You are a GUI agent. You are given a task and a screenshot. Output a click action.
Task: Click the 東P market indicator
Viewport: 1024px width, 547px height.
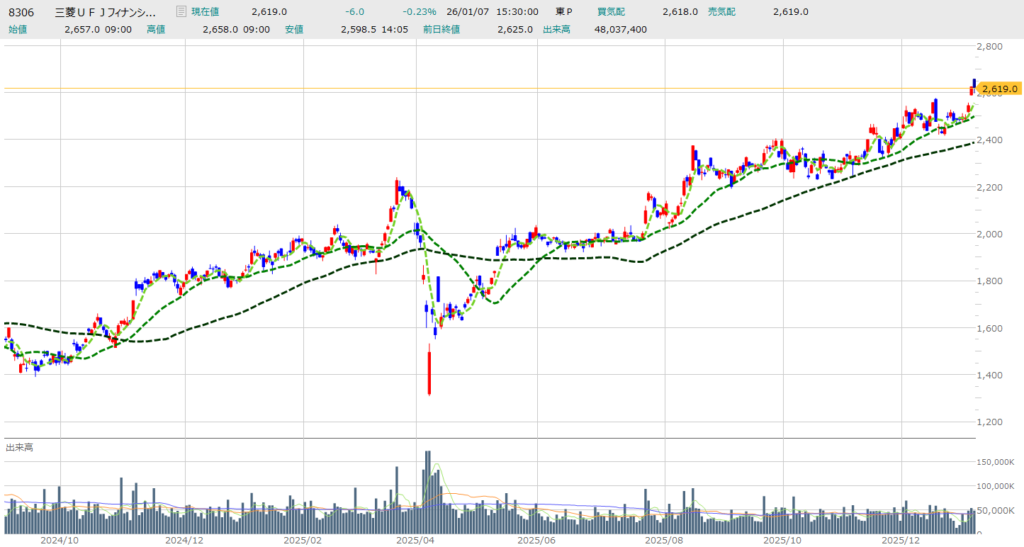(564, 12)
